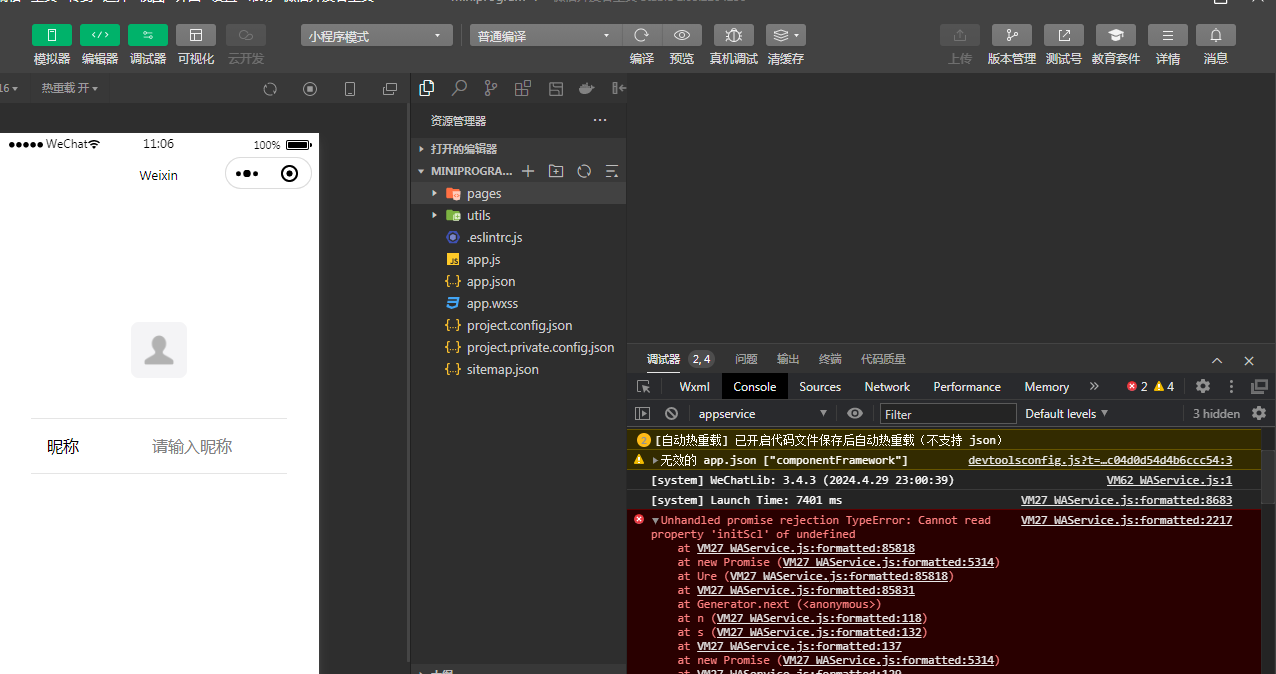Open the appservice context dropdown
Image resolution: width=1276 pixels, height=674 pixels.
tap(763, 413)
